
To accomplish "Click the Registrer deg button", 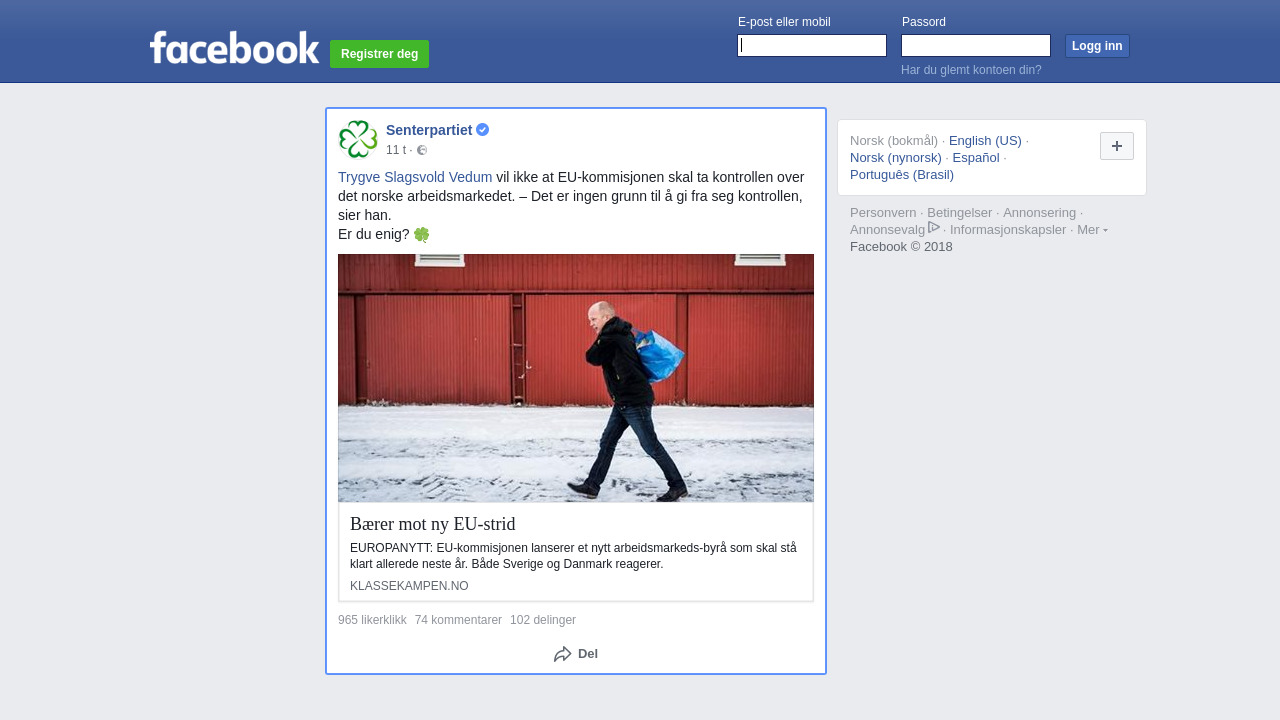I will point(379,54).
